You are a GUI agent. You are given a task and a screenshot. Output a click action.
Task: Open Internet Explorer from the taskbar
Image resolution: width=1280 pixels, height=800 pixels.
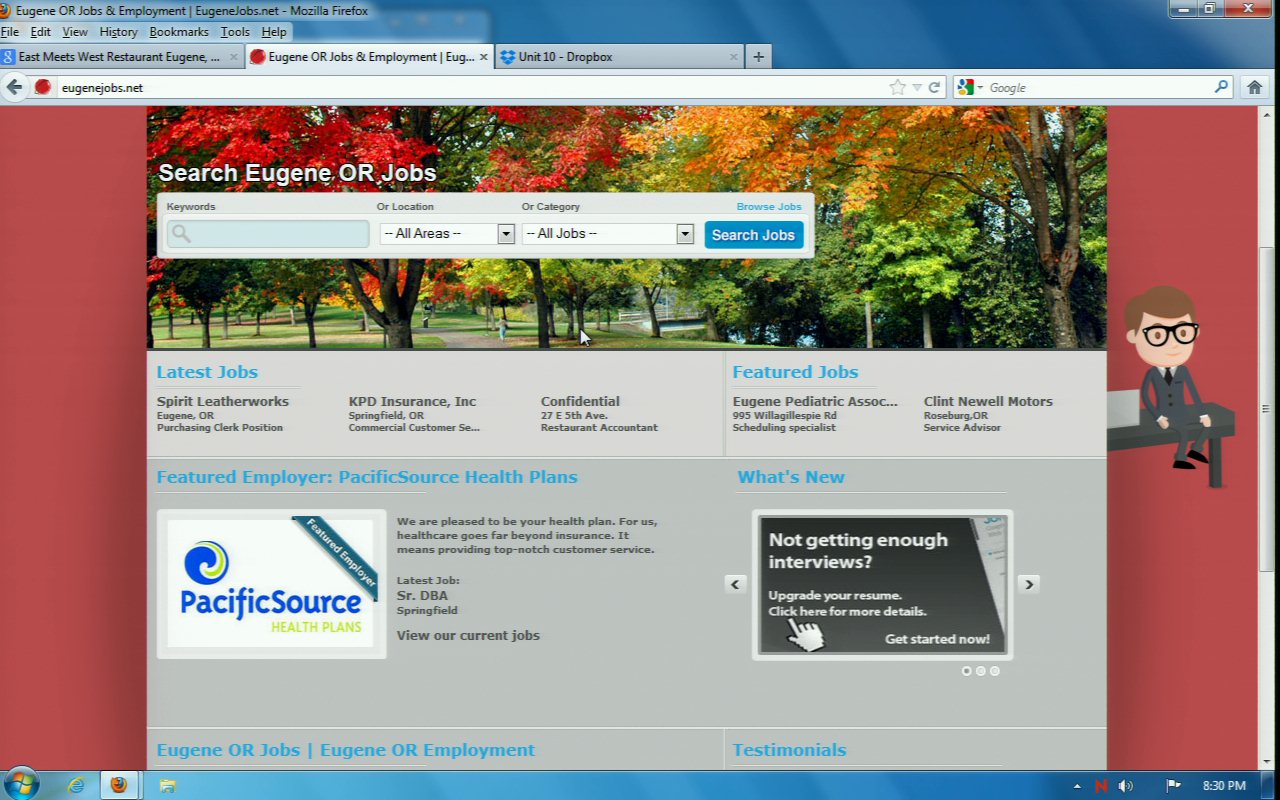coord(76,785)
